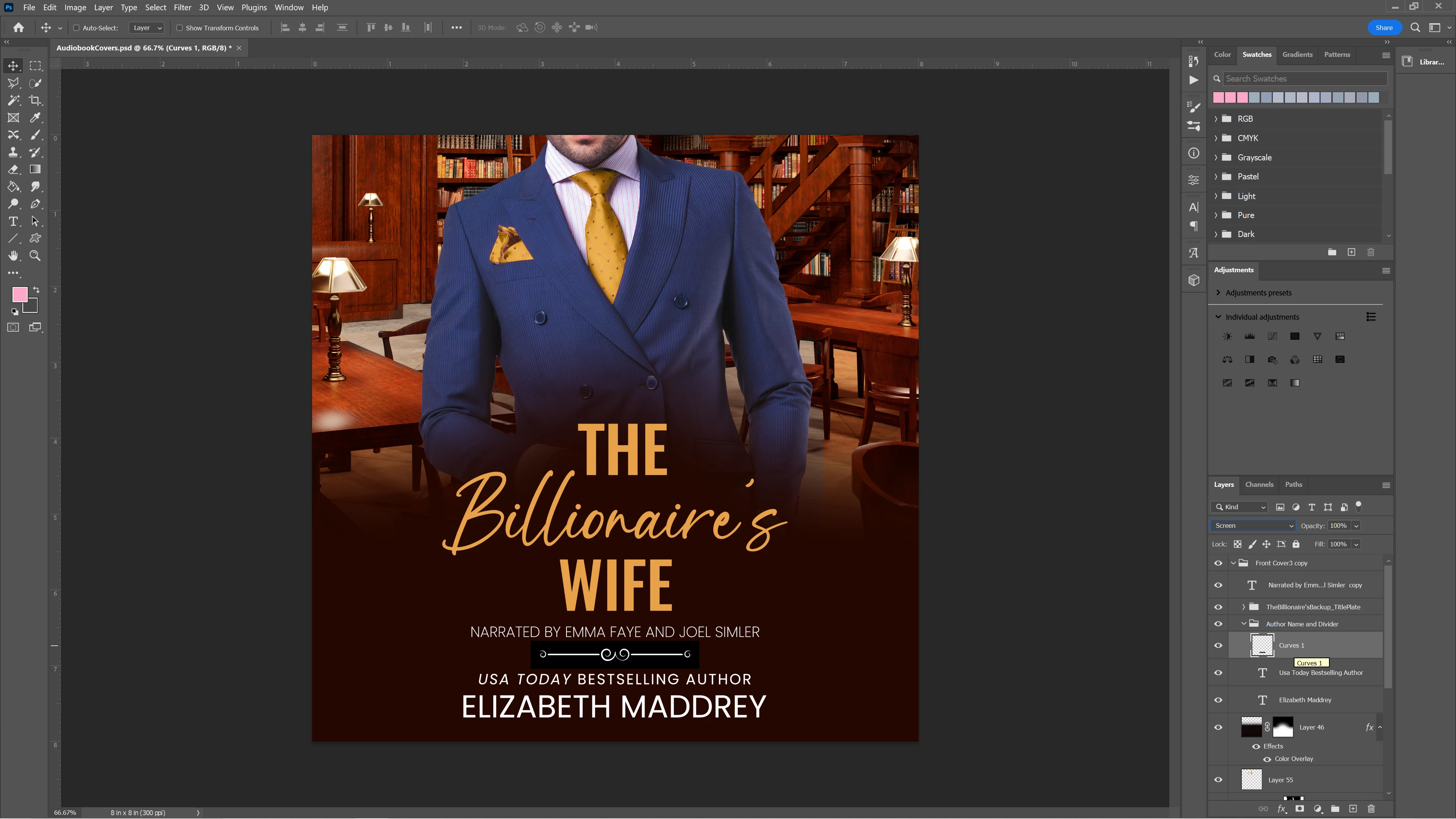Select the Hand tool
1456x819 pixels.
[x=13, y=256]
